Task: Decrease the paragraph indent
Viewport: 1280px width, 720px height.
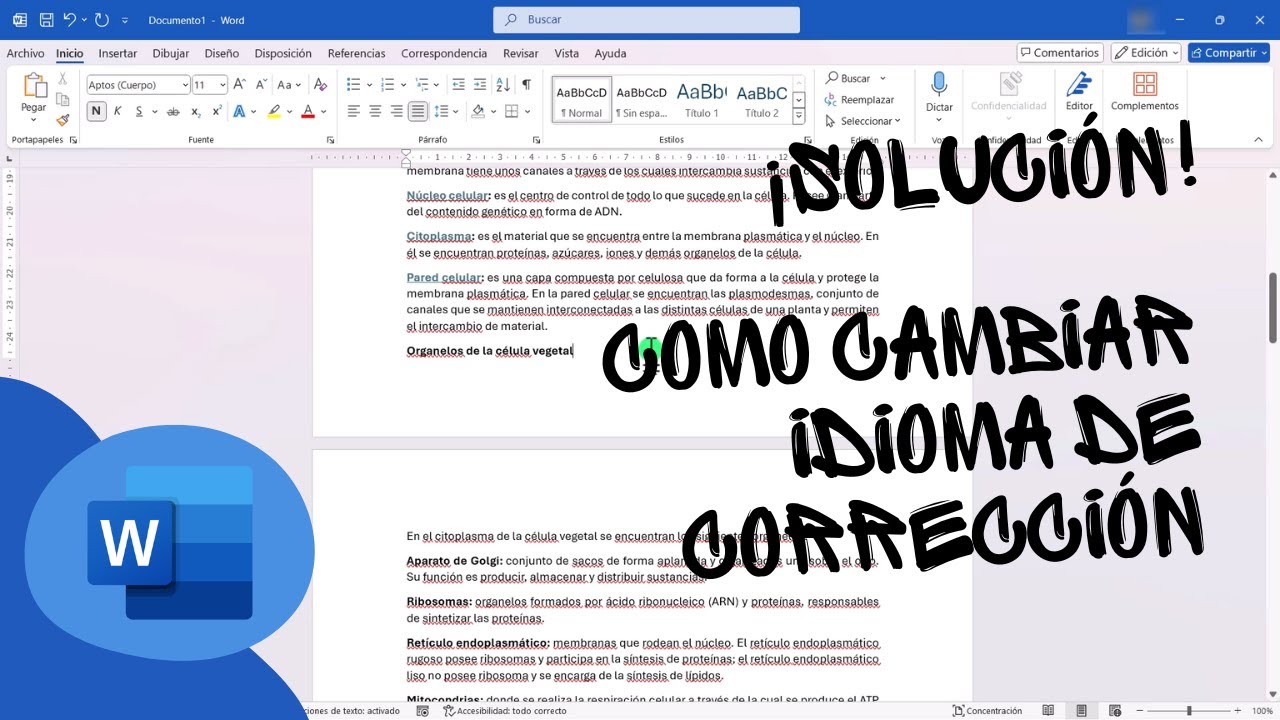Action: 458,85
